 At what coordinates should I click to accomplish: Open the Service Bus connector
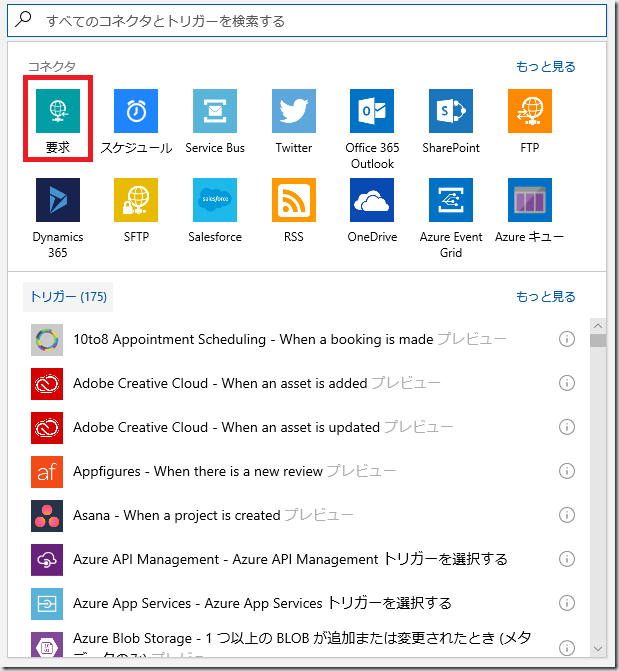pos(215,111)
